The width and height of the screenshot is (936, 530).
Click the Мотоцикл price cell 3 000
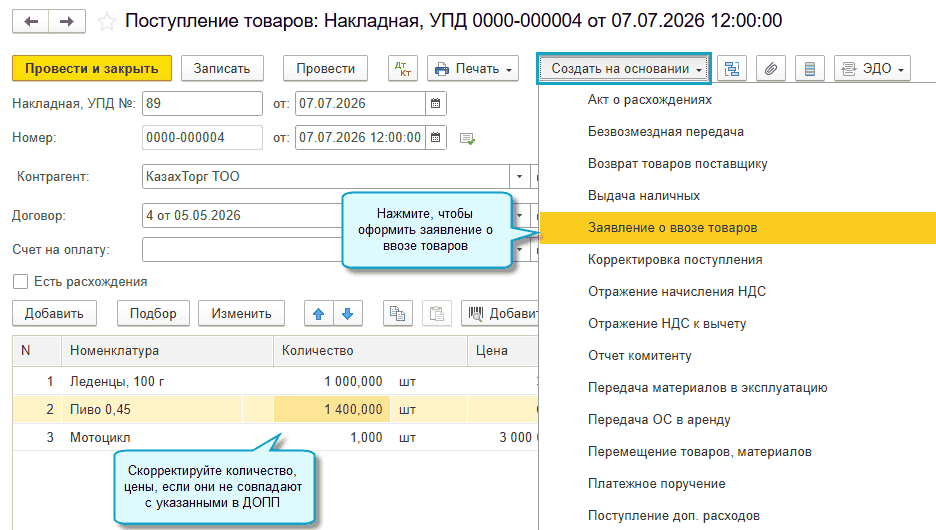tap(503, 437)
